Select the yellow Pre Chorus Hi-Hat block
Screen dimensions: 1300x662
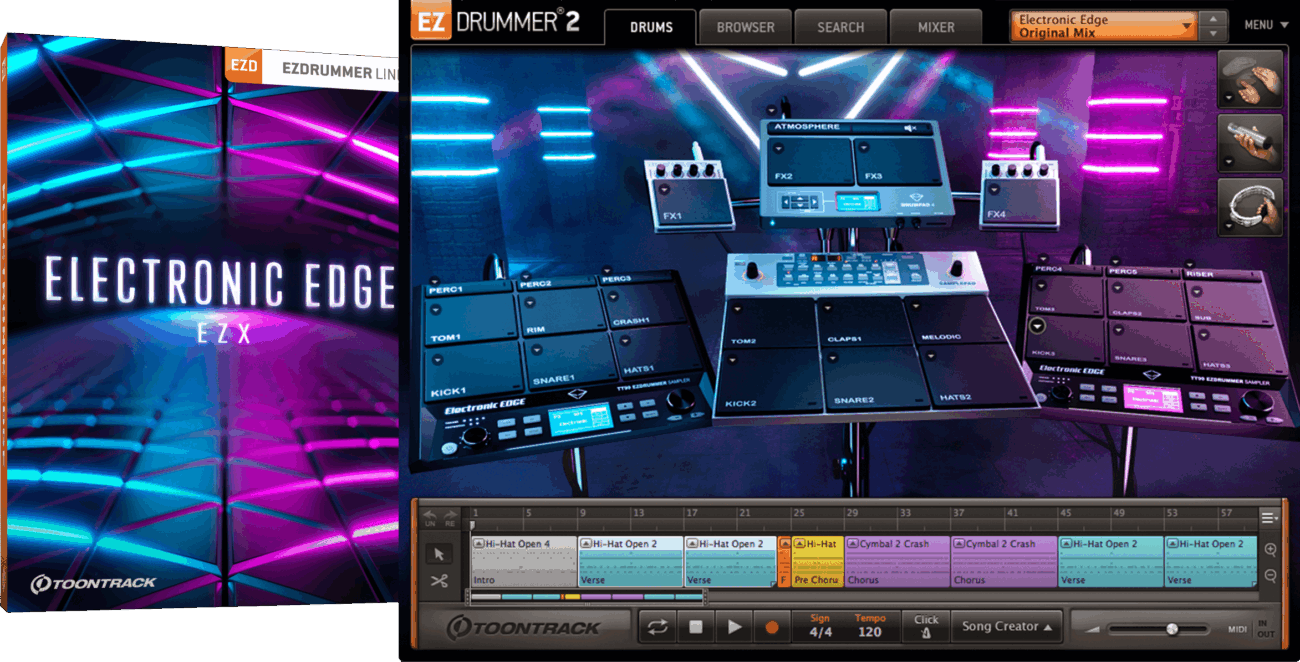(x=818, y=561)
